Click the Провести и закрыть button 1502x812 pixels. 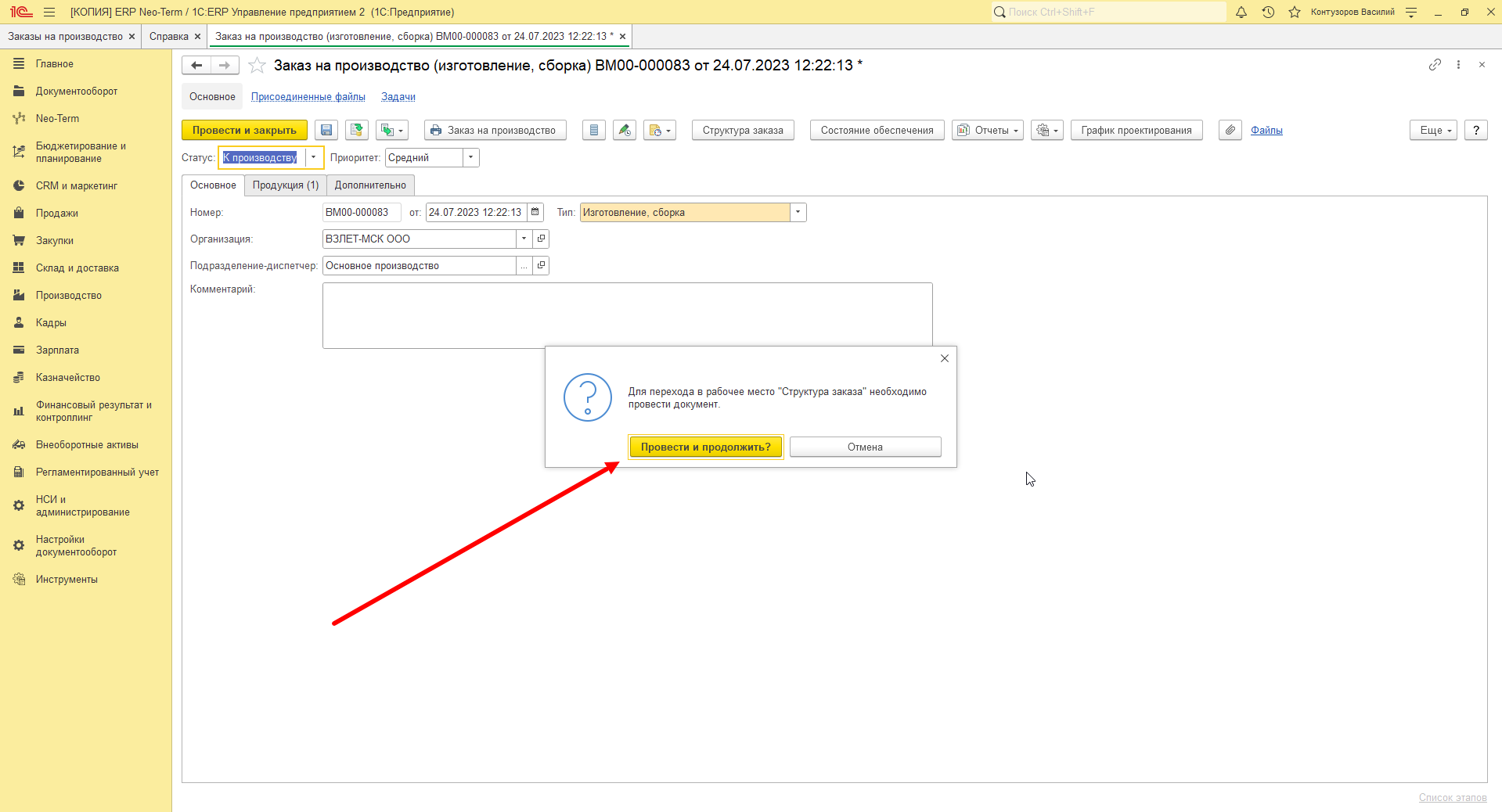pos(244,131)
